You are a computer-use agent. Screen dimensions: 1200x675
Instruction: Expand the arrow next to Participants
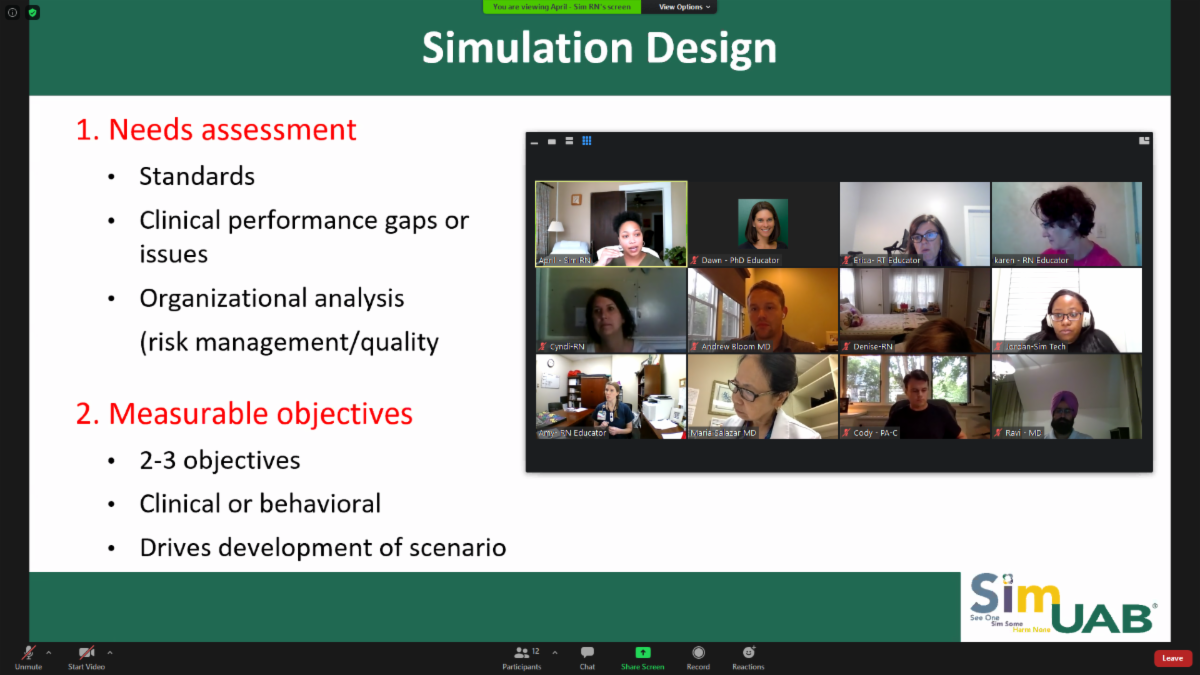(x=555, y=652)
